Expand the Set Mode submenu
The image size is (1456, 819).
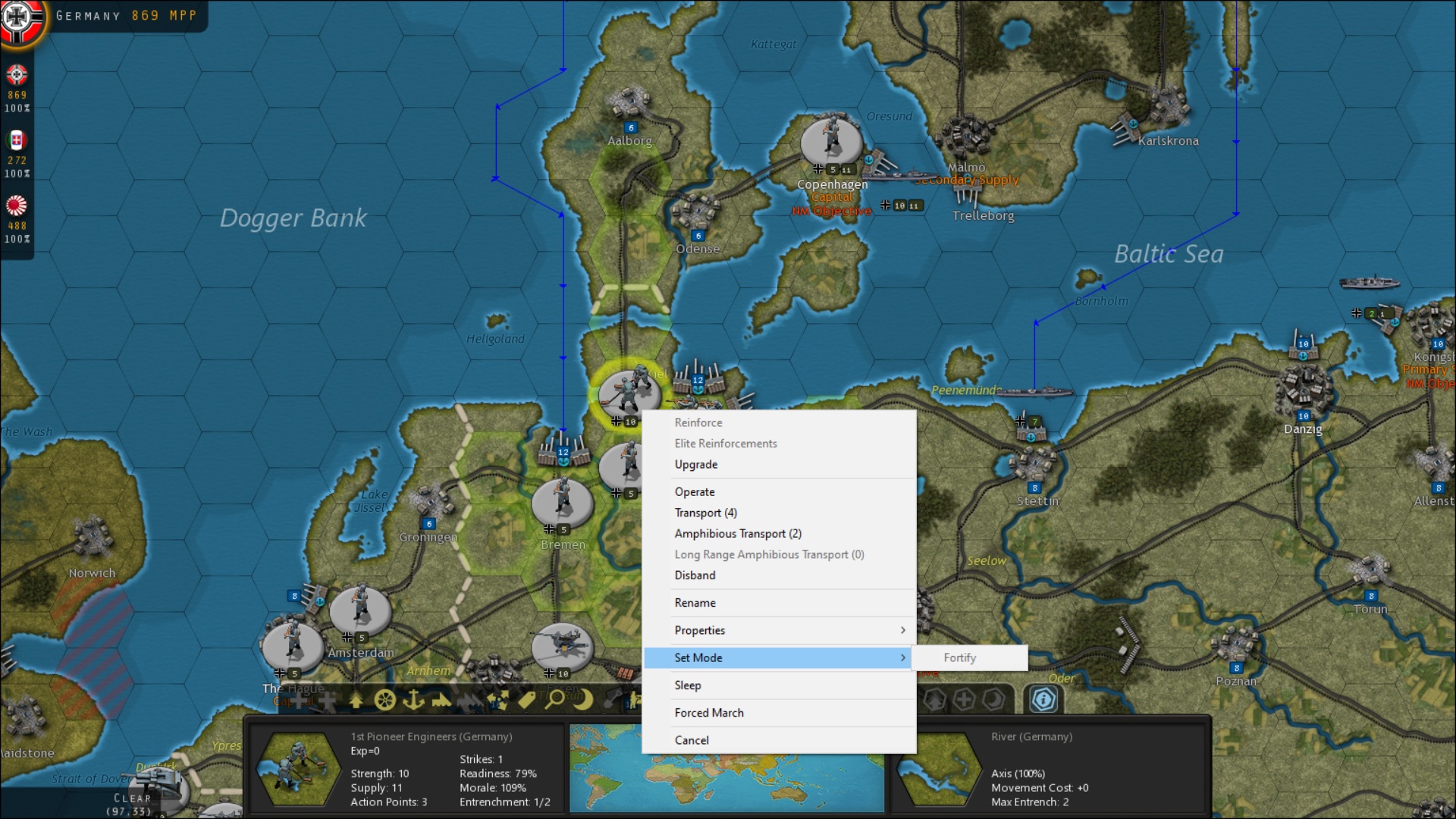point(779,657)
